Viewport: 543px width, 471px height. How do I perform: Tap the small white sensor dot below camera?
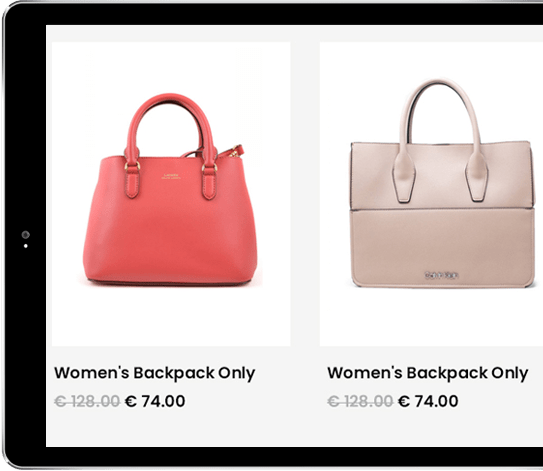tap(26, 246)
